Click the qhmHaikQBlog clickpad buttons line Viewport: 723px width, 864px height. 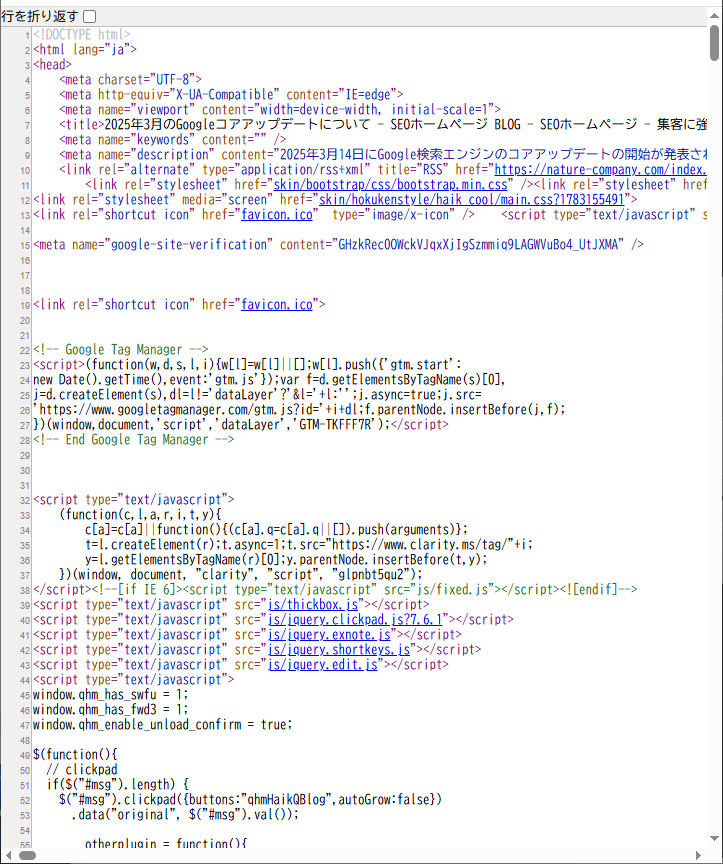pyautogui.click(x=251, y=799)
